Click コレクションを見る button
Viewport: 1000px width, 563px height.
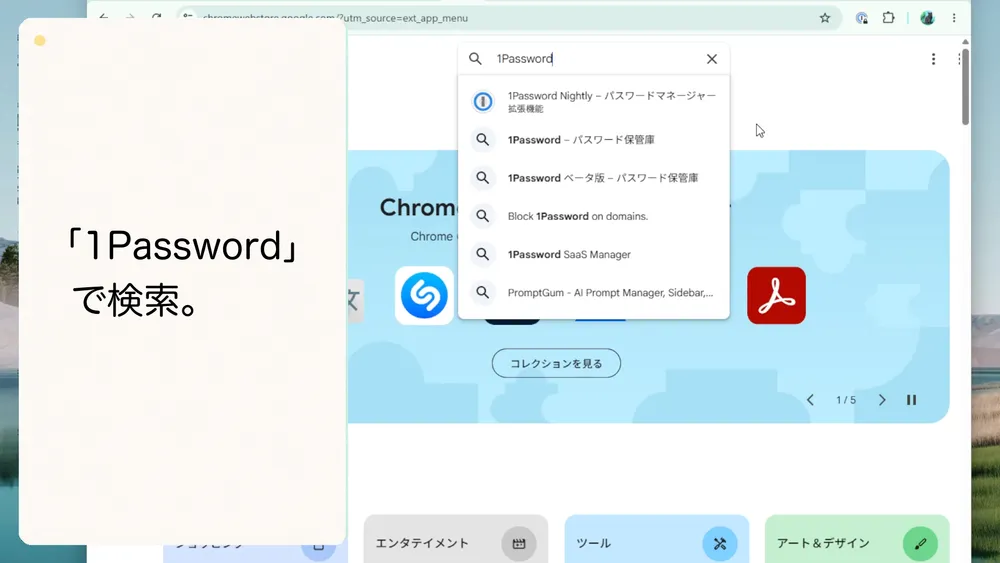[x=556, y=363]
